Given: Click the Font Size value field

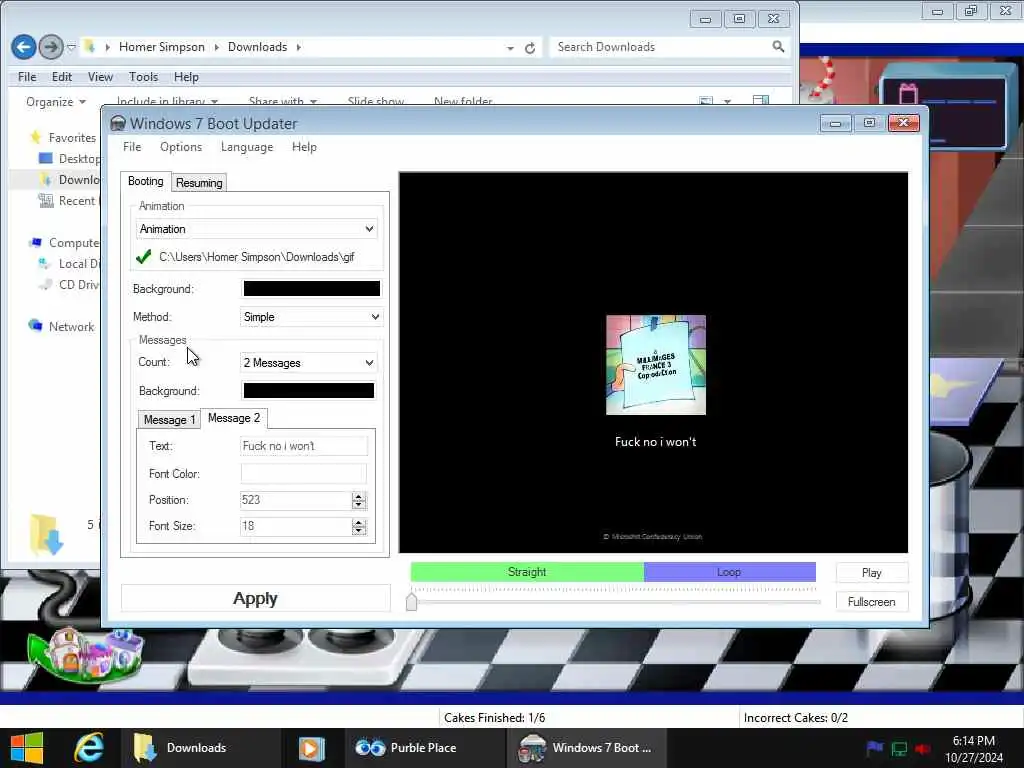Looking at the screenshot, I should click(x=296, y=526).
